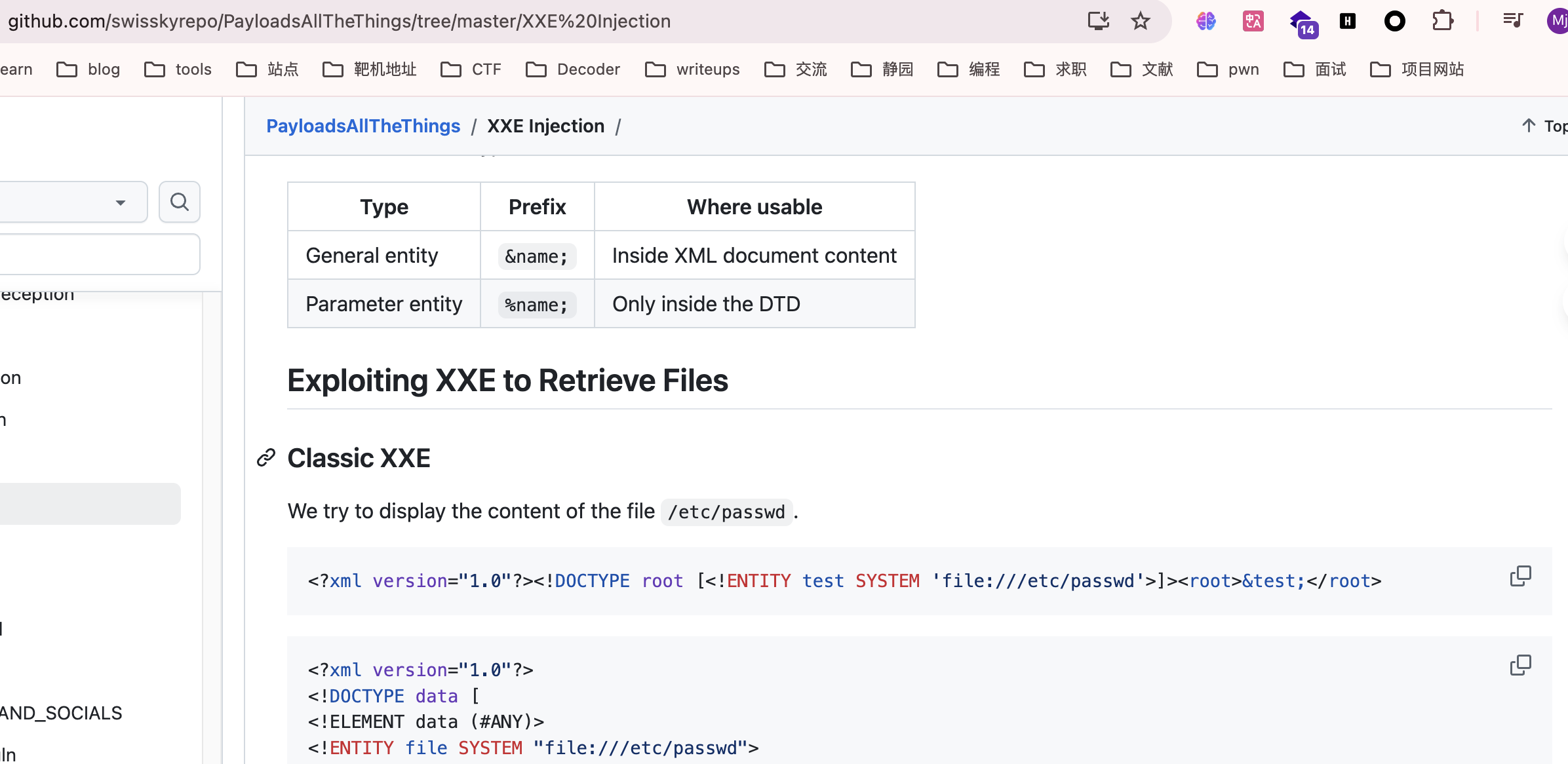Bookmark this page with star icon
Screen dimensions: 1568x764
coord(1141,21)
